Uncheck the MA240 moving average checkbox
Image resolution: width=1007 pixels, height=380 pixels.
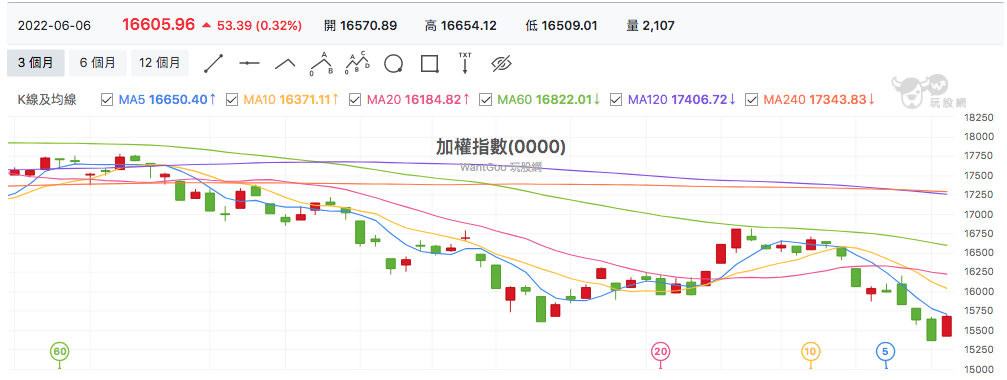coord(751,99)
